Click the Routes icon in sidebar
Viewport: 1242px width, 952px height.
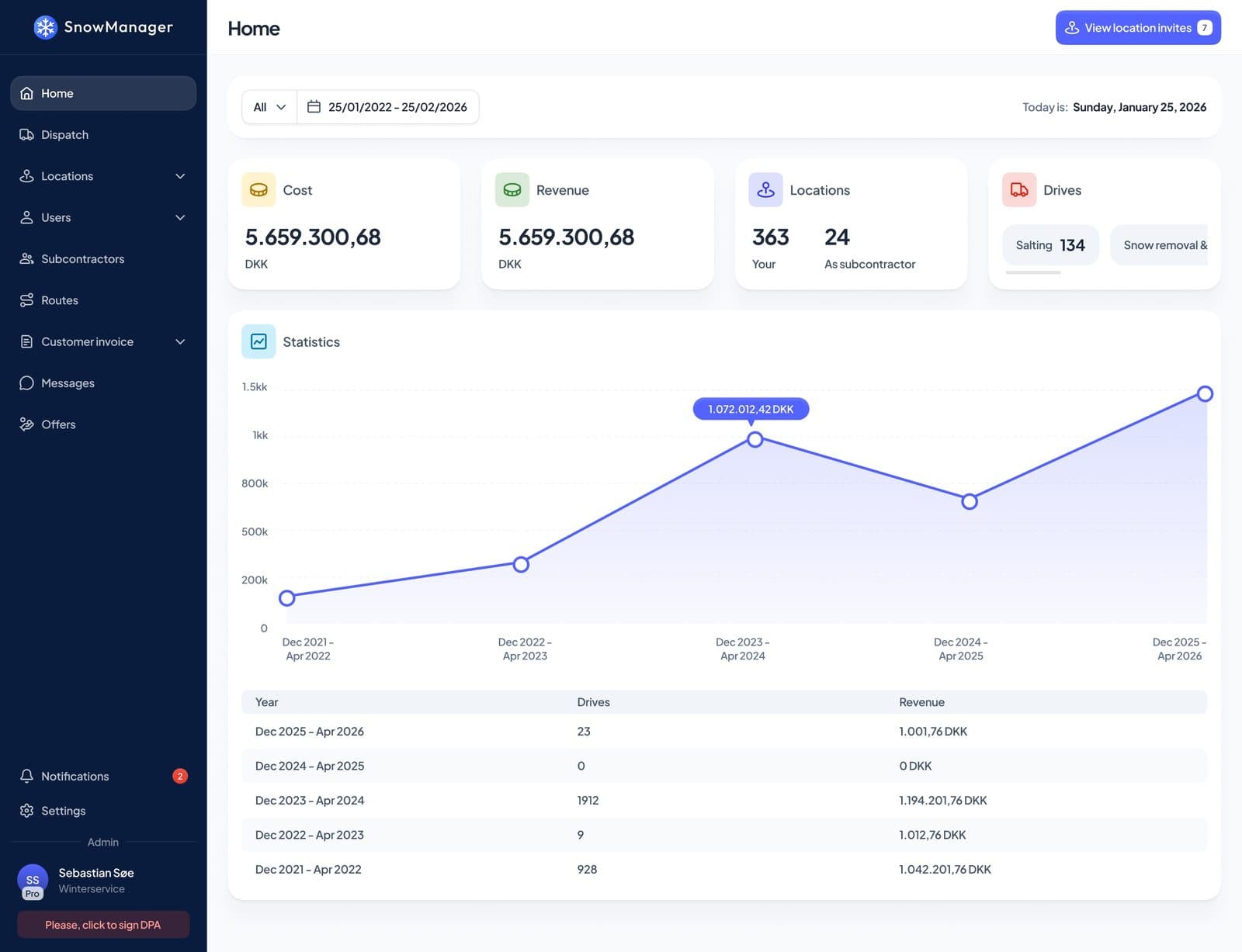point(26,300)
